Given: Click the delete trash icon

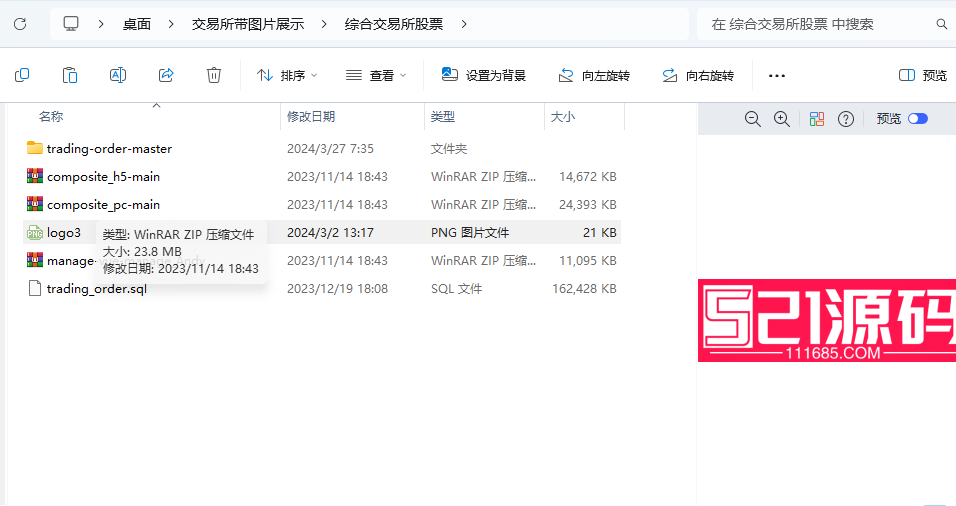Looking at the screenshot, I should tap(214, 75).
